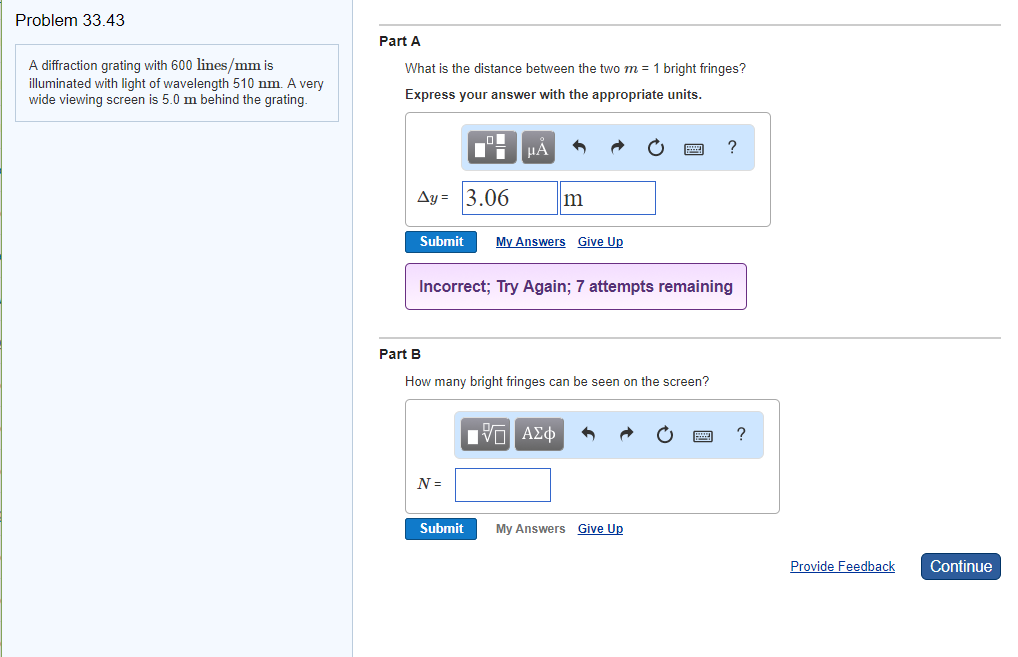Open math templates tool in Part B

coord(486,434)
